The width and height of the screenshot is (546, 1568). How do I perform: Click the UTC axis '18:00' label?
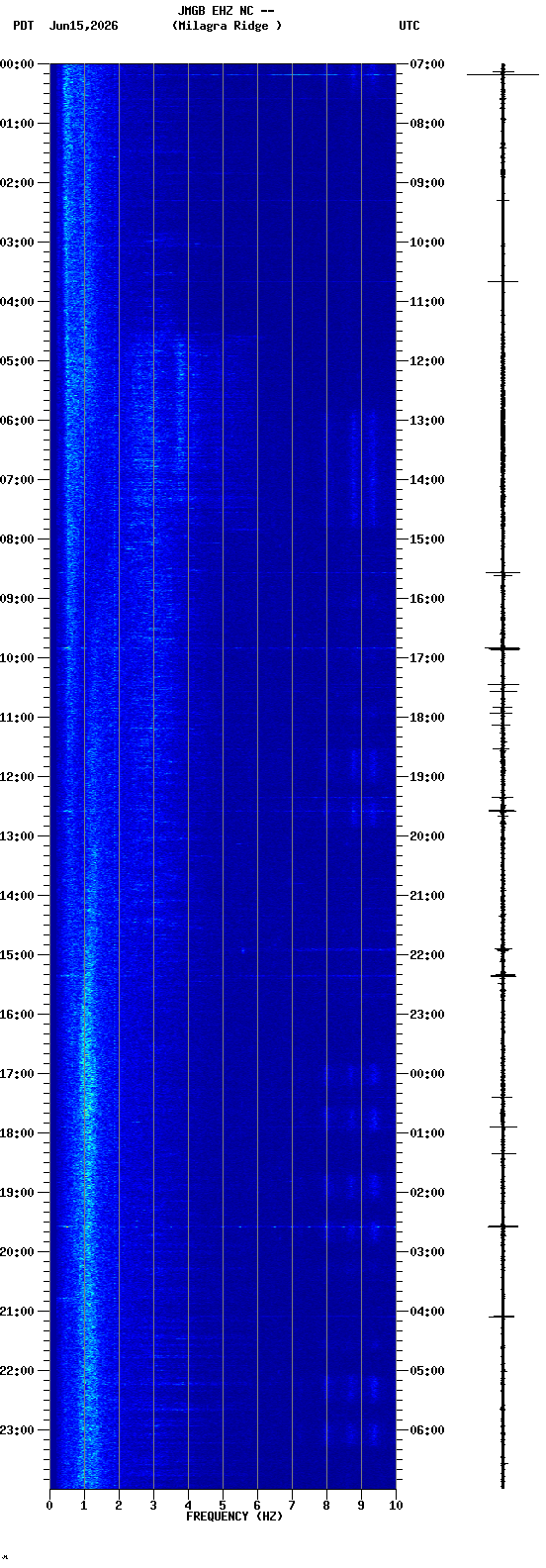coord(427,718)
